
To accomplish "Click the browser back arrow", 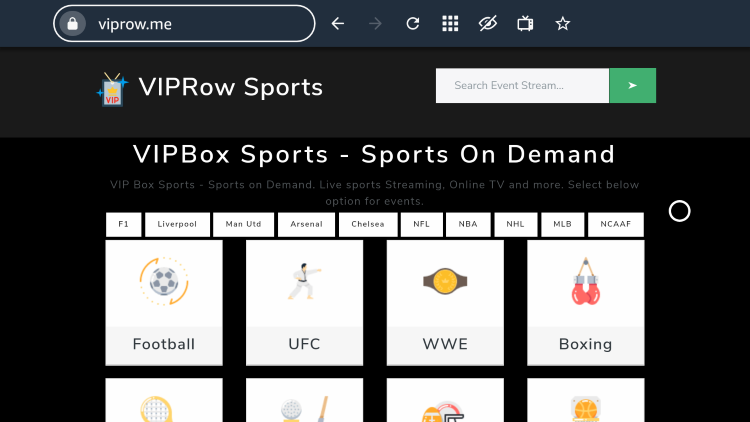I will [x=338, y=24].
